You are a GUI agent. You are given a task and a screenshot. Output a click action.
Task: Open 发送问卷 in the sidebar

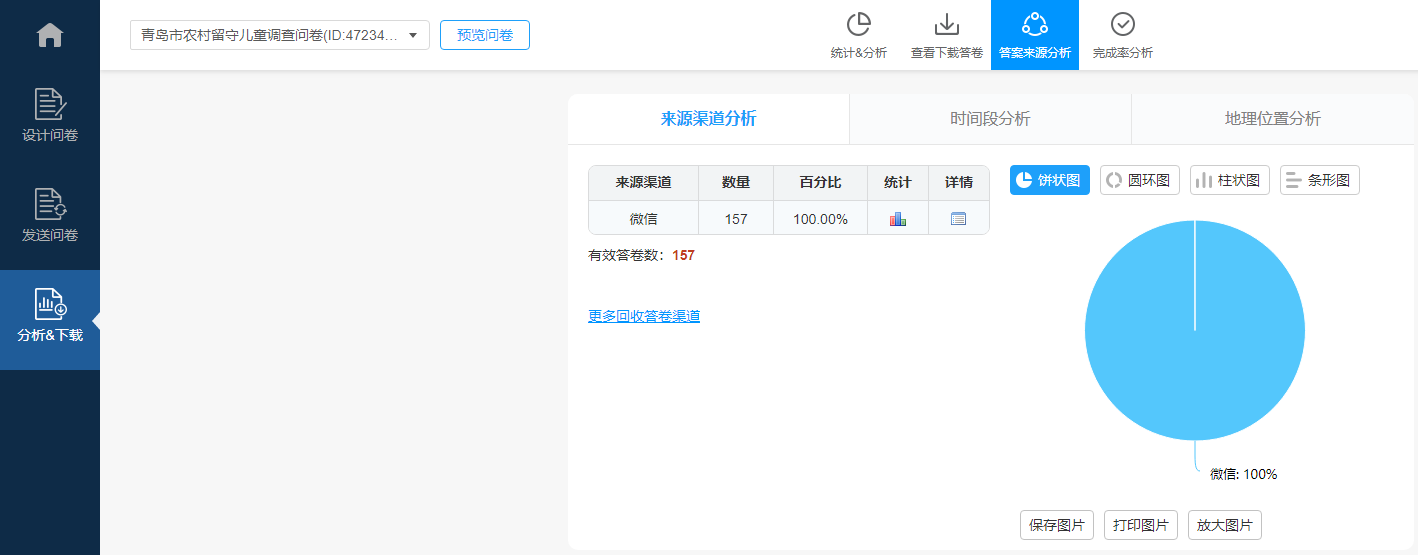coord(49,215)
